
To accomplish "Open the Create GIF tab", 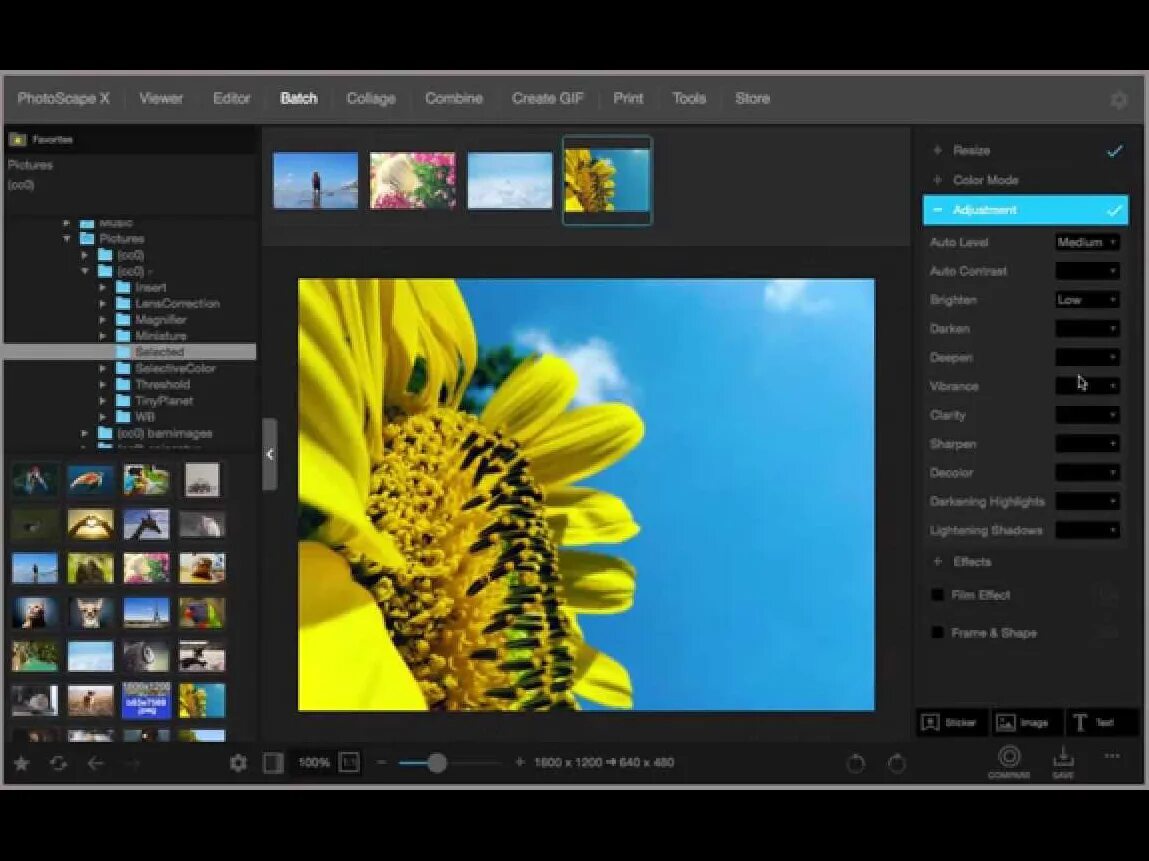I will [547, 98].
